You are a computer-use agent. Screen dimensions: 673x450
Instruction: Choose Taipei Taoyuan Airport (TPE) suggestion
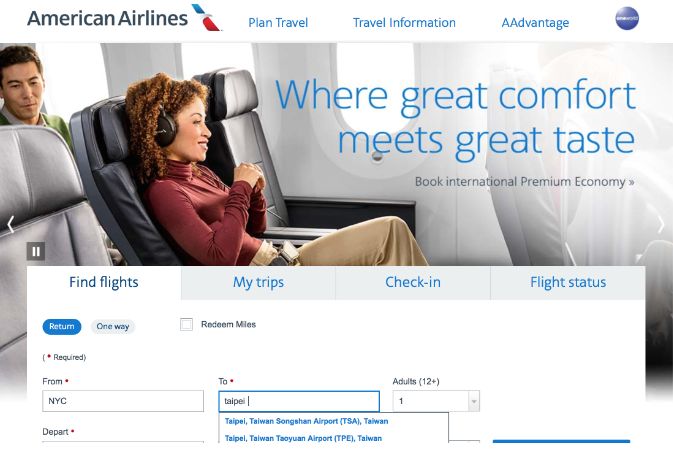tap(303, 438)
